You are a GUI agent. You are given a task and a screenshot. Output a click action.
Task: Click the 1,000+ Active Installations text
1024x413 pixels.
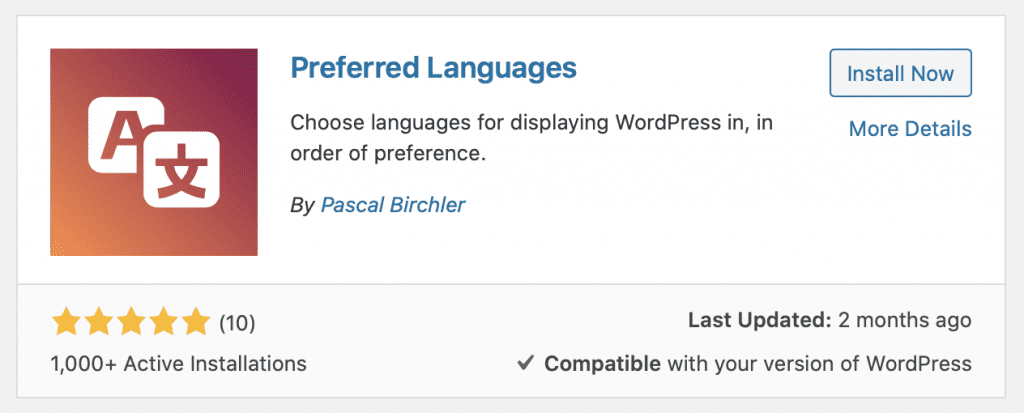pos(178,363)
